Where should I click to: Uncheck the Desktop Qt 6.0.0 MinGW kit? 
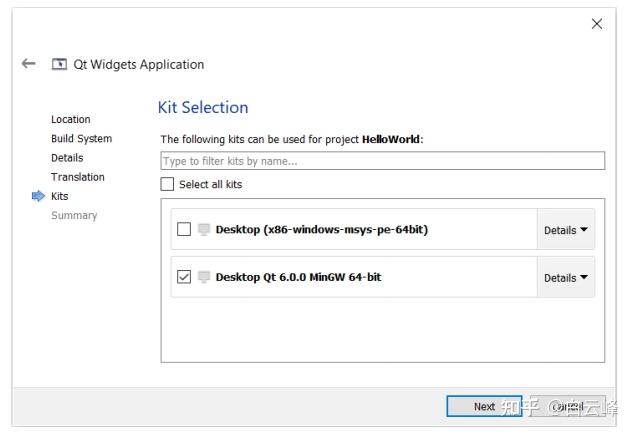pyautogui.click(x=184, y=277)
